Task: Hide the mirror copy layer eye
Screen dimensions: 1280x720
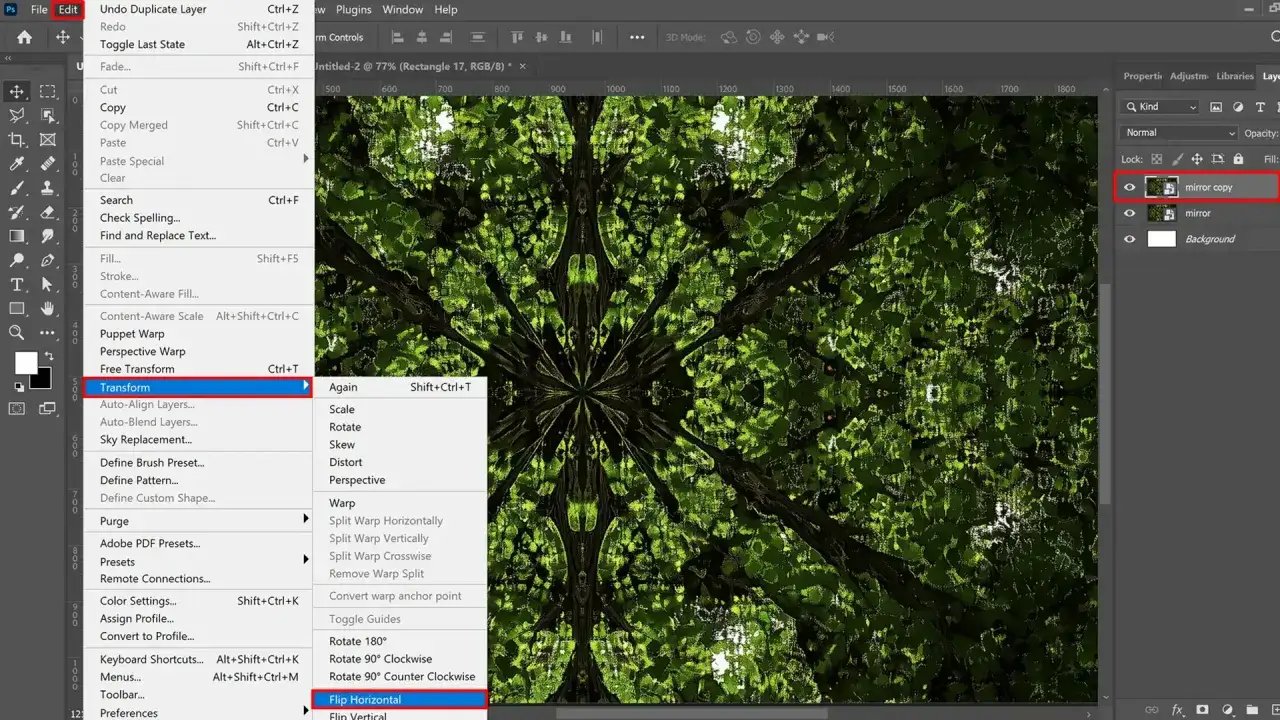Action: (x=1130, y=187)
